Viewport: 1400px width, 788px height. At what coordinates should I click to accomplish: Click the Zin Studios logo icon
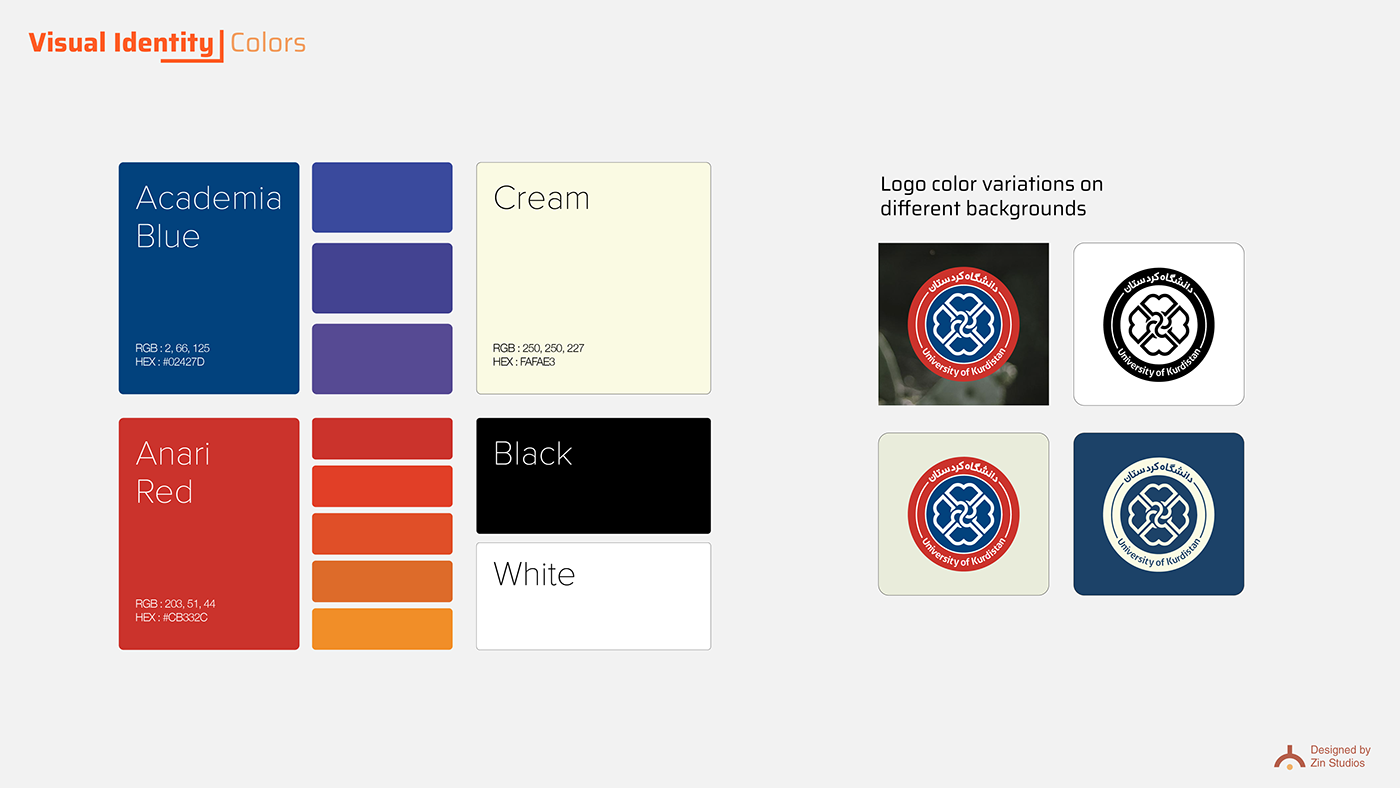pos(1289,757)
